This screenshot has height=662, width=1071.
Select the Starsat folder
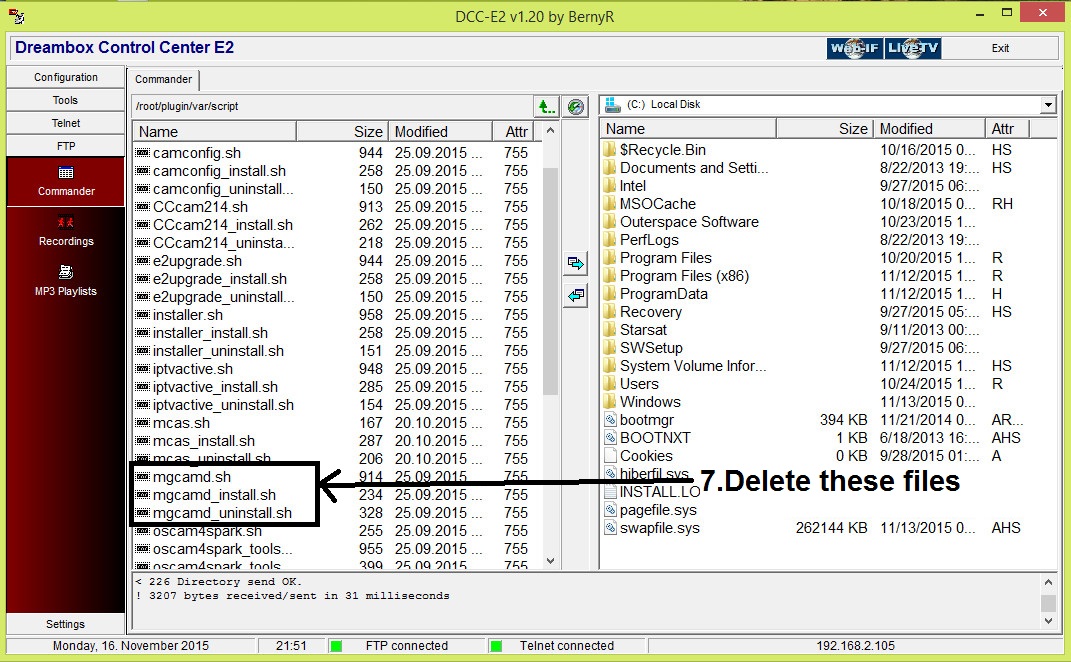tap(643, 330)
